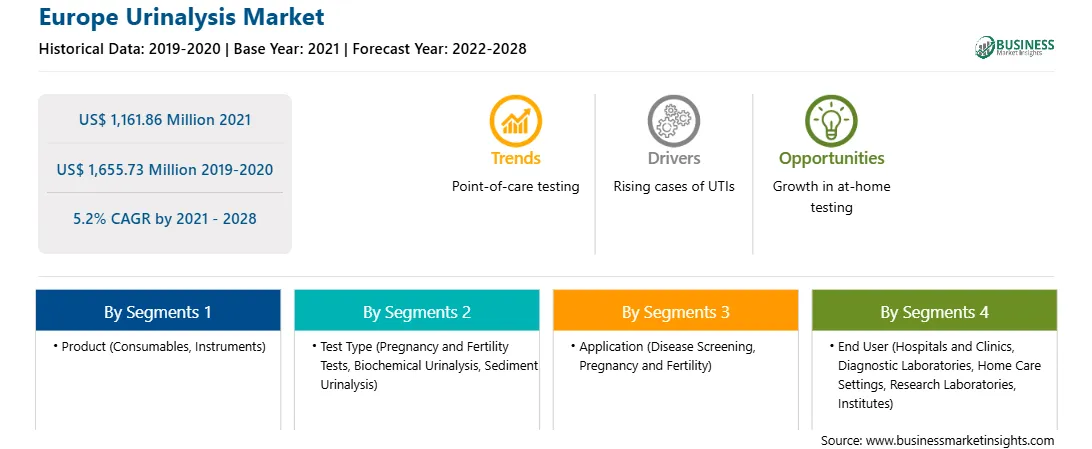Screen dimensions: 1092x449
Task: Click the End User bullet text
Action: [x=939, y=375]
